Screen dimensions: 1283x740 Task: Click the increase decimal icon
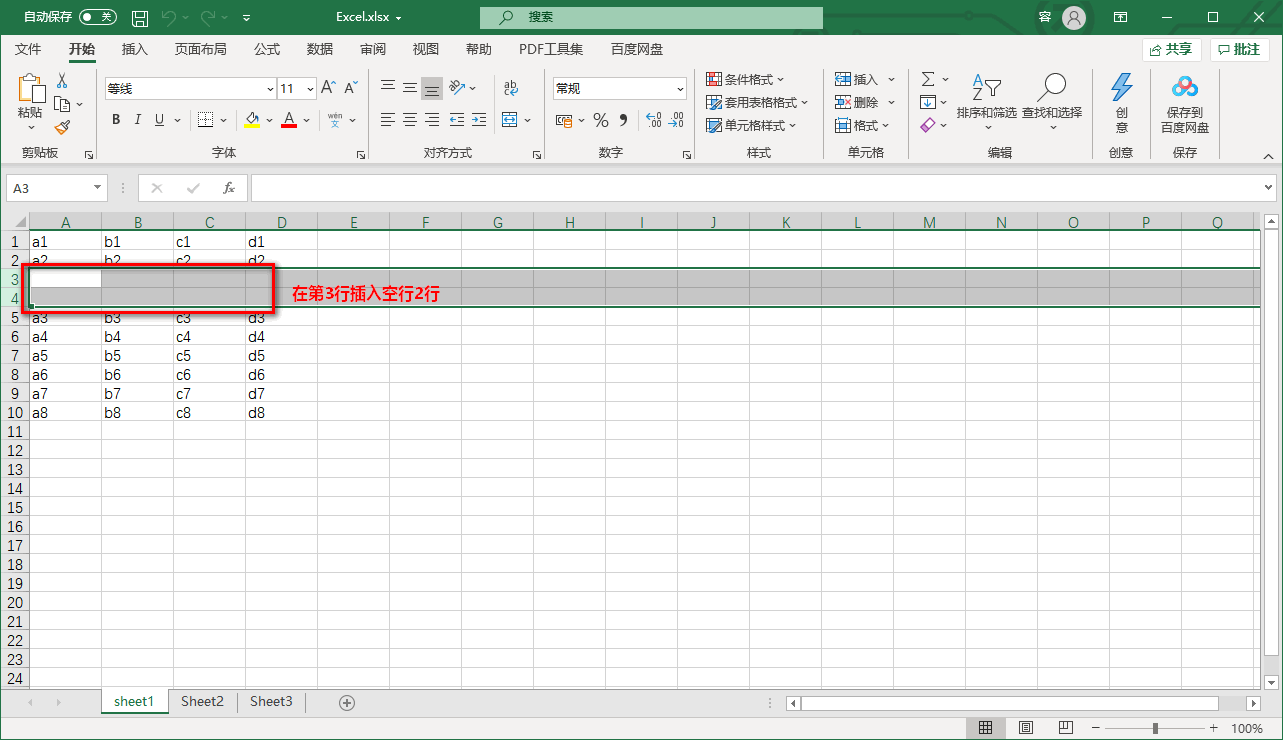point(654,120)
